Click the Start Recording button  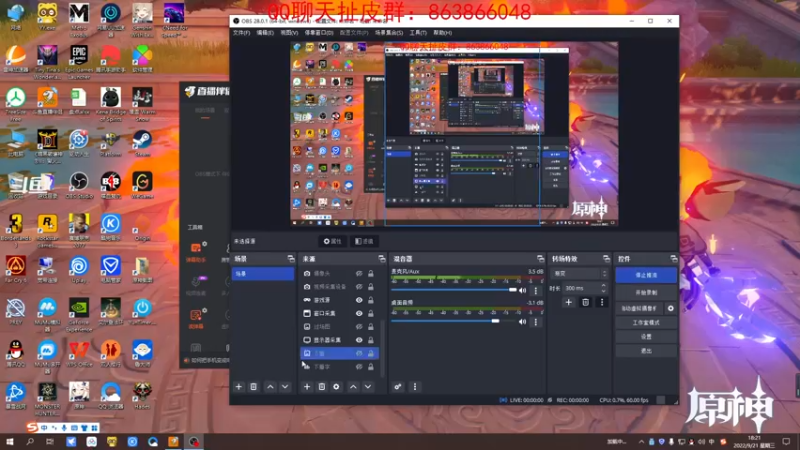pos(646,293)
